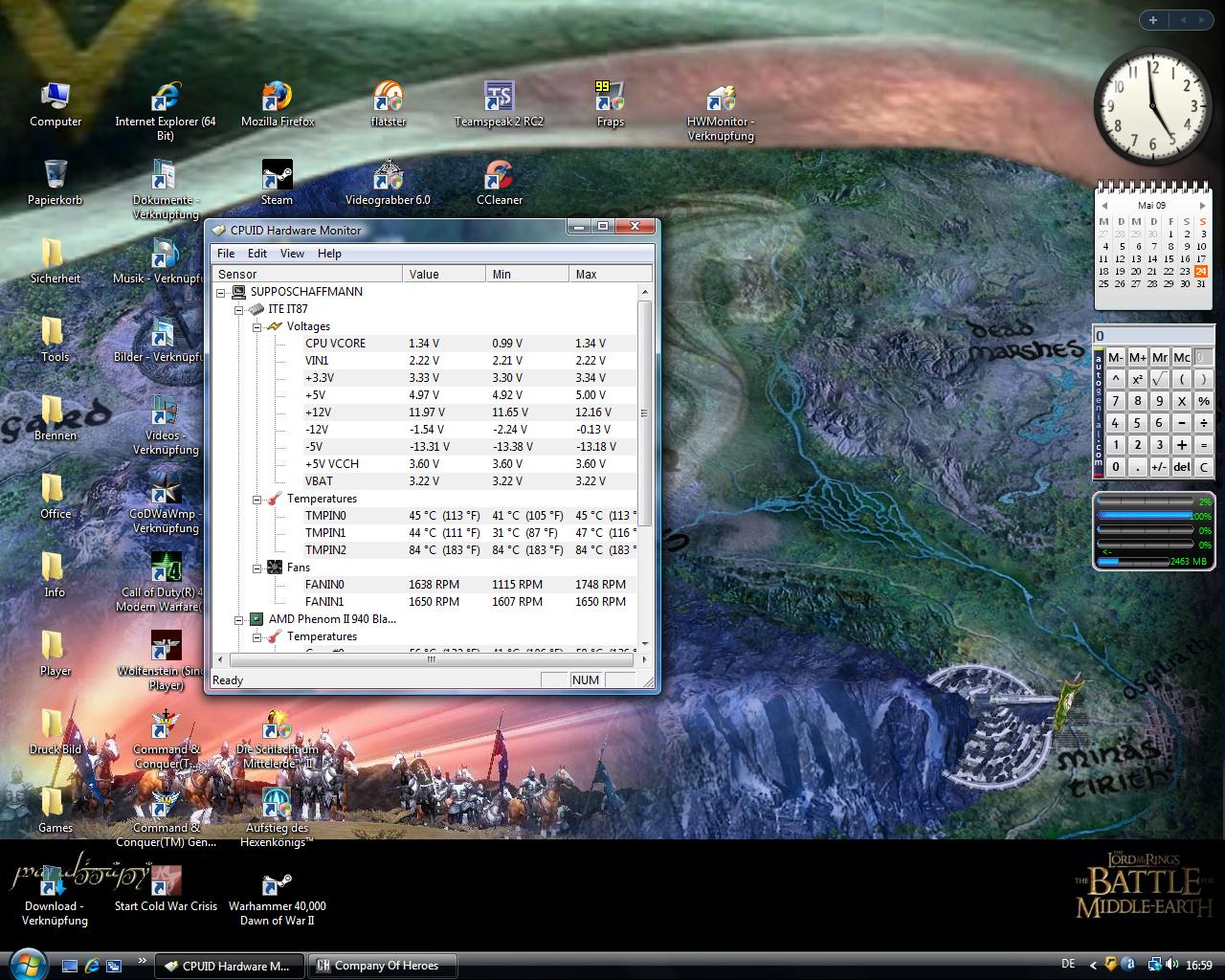Image resolution: width=1225 pixels, height=980 pixels.
Task: Click the Value column header
Action: pos(444,274)
